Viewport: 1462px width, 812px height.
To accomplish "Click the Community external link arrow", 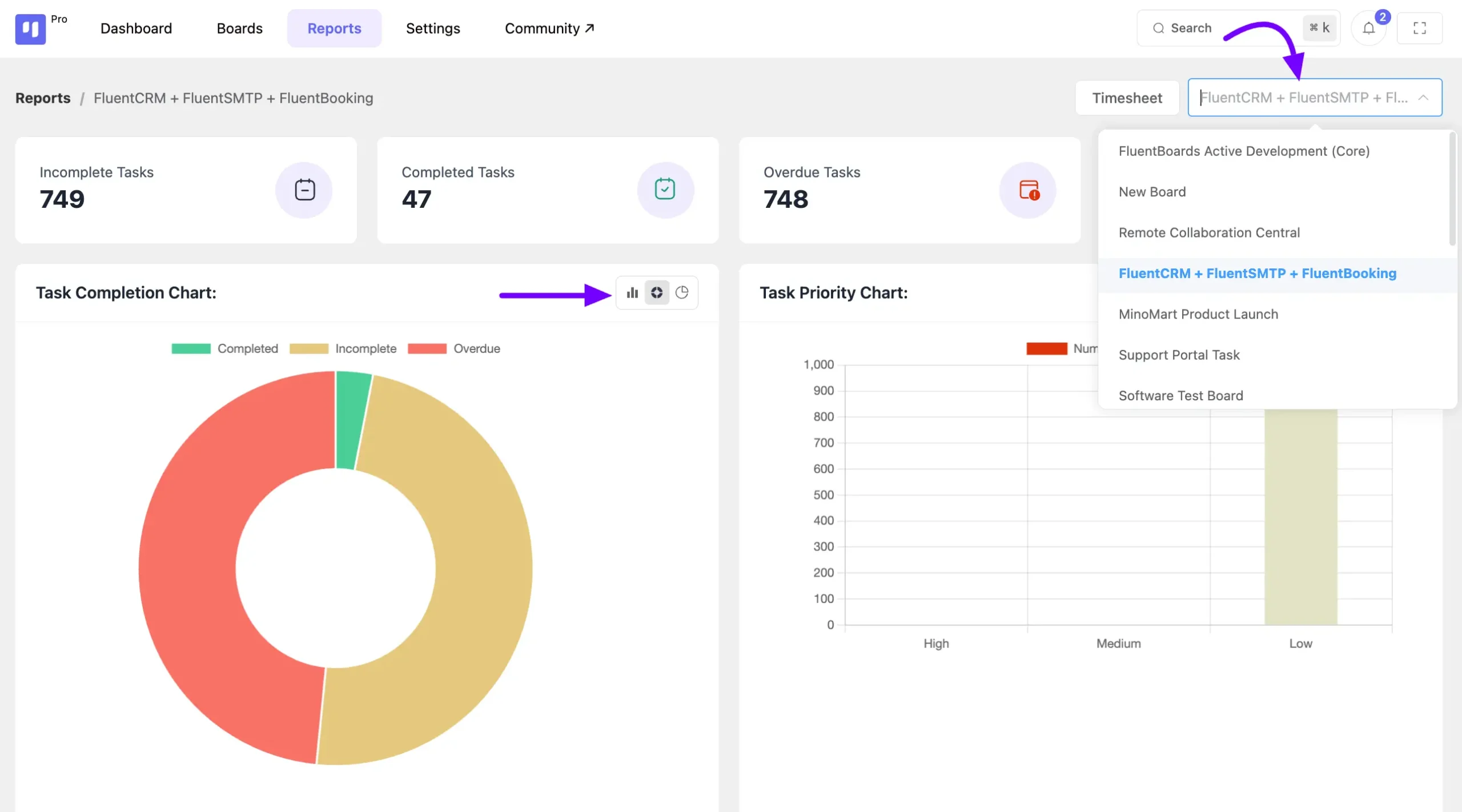I will click(x=590, y=28).
